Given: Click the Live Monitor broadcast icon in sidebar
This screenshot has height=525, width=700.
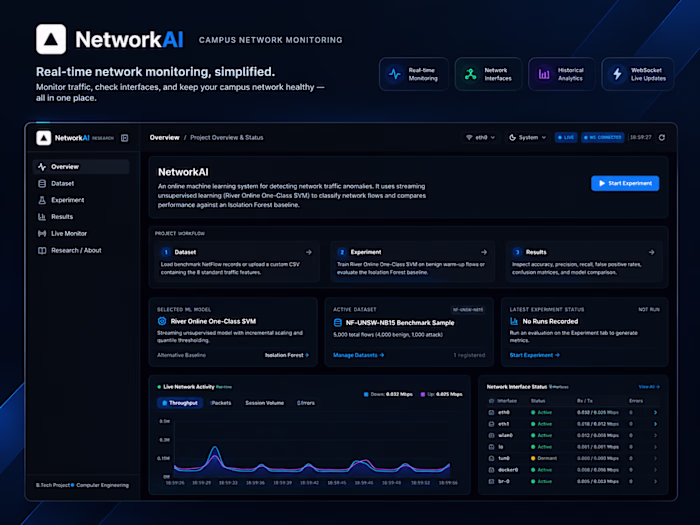Looking at the screenshot, I should (42, 233).
